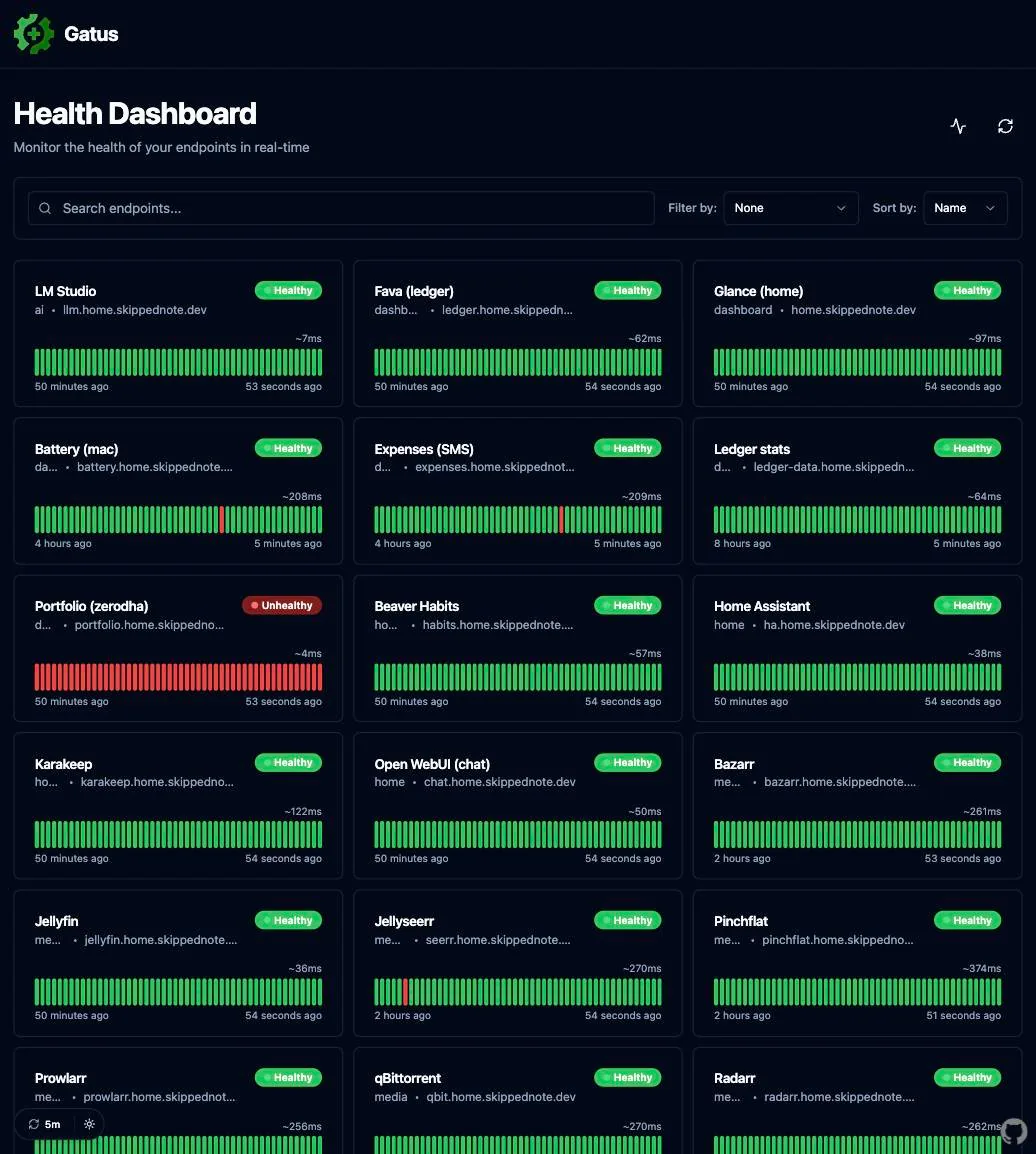Open the 5m auto-refresh interval control
The height and width of the screenshot is (1154, 1036).
click(x=44, y=1124)
